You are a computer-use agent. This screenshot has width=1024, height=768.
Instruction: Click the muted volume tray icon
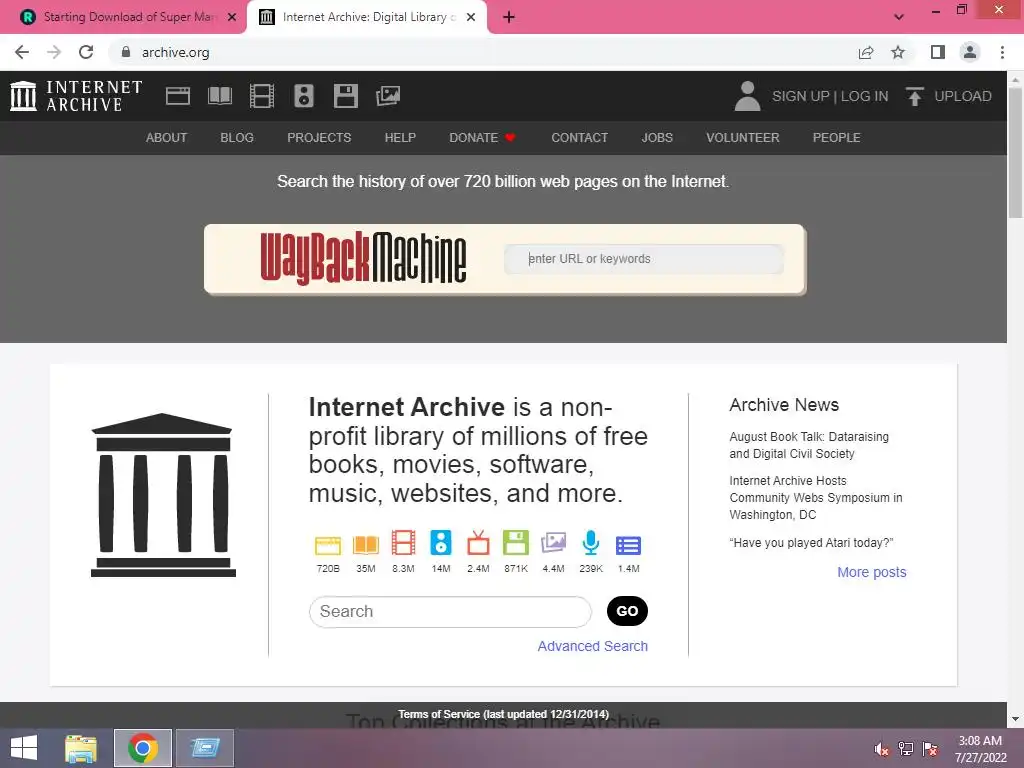coord(881,749)
